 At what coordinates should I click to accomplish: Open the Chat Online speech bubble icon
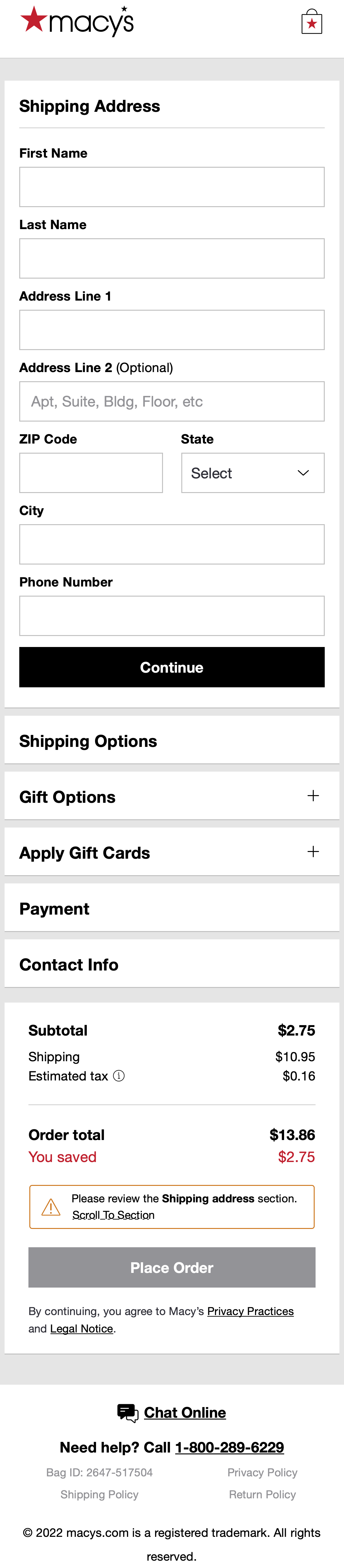click(x=127, y=1412)
